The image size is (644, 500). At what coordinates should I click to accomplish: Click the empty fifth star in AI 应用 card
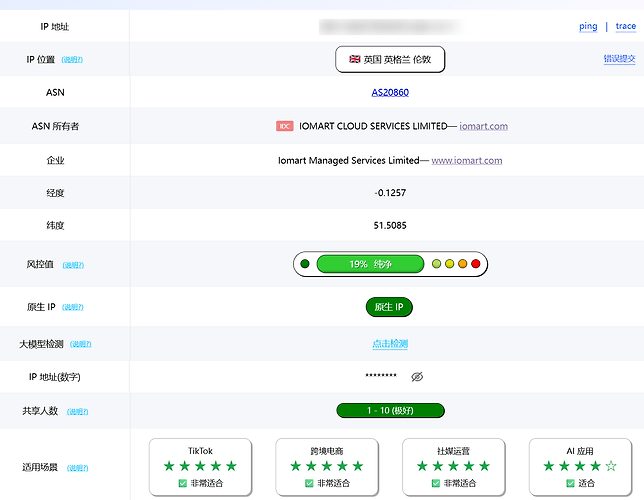tap(611, 466)
